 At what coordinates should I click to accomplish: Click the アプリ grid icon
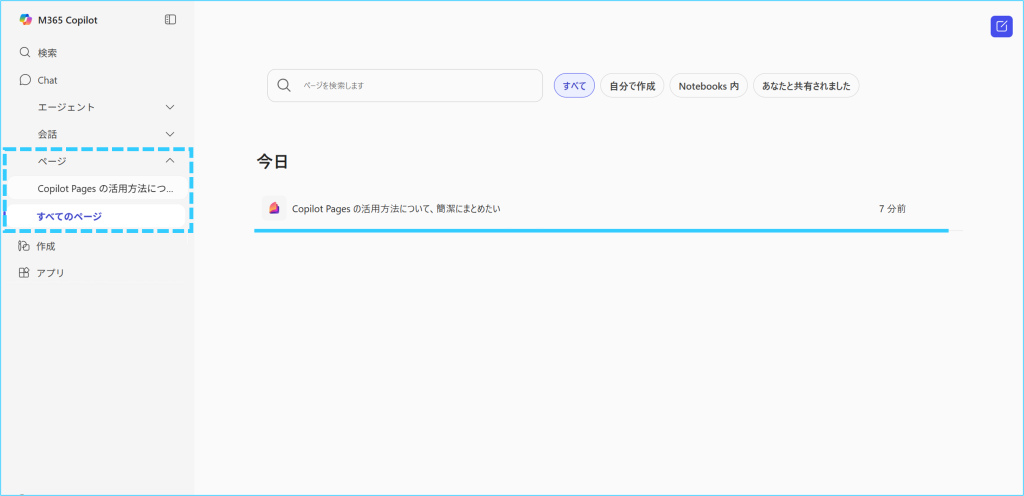(24, 273)
